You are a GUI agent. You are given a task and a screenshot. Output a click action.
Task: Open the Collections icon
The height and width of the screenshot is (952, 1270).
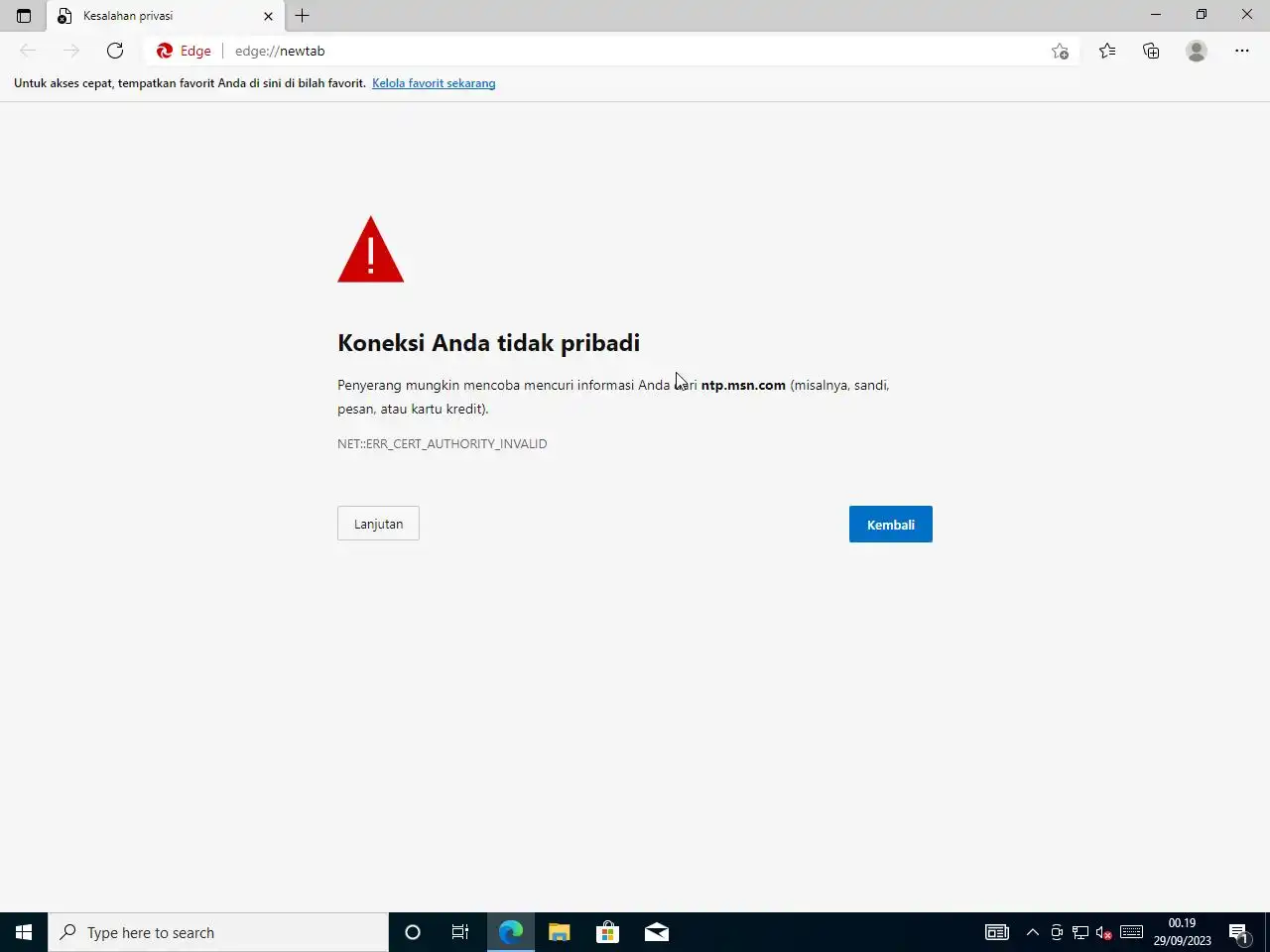point(1151,51)
